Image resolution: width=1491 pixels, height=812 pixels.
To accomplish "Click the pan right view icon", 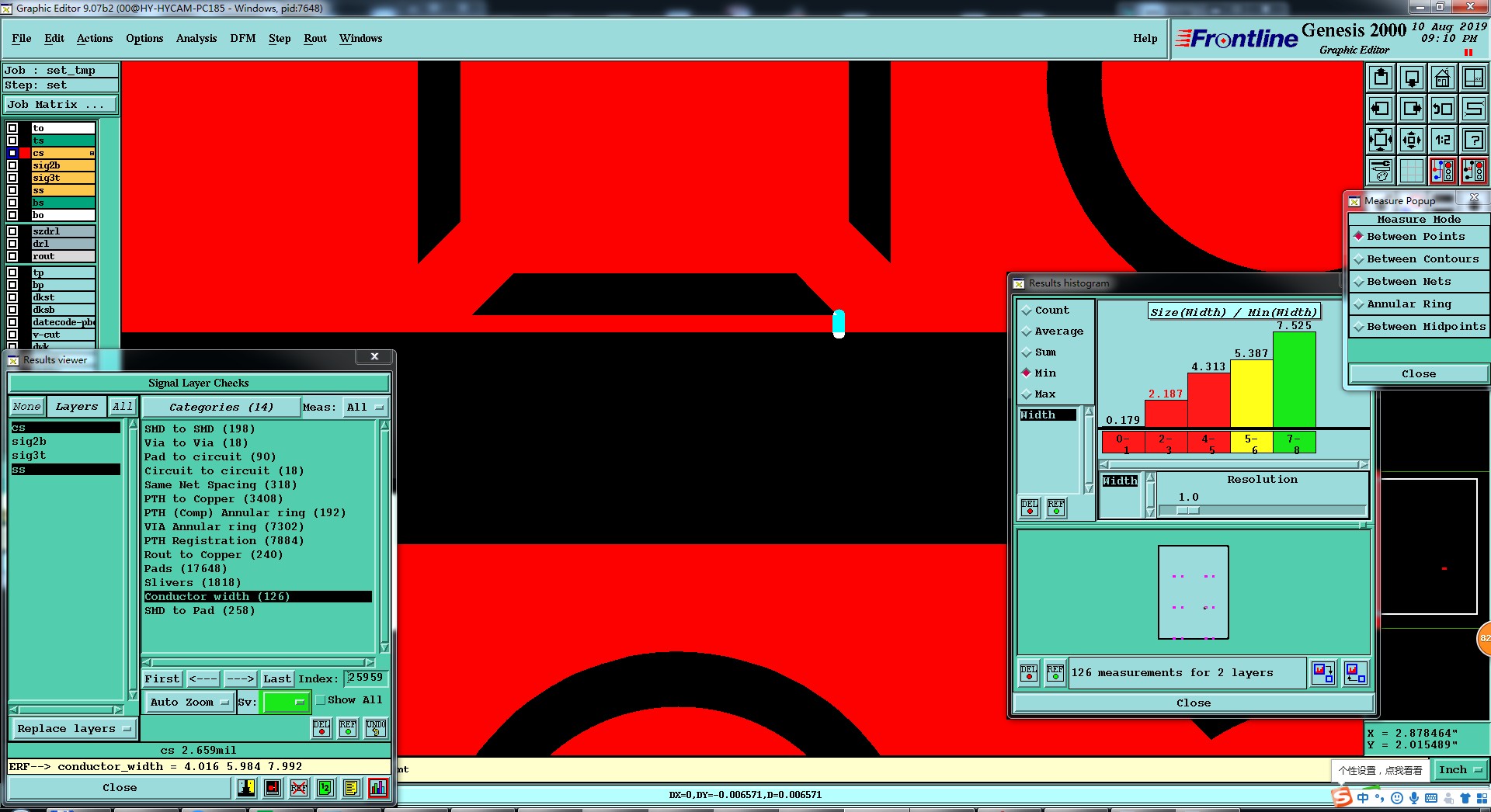I will tap(1412, 109).
